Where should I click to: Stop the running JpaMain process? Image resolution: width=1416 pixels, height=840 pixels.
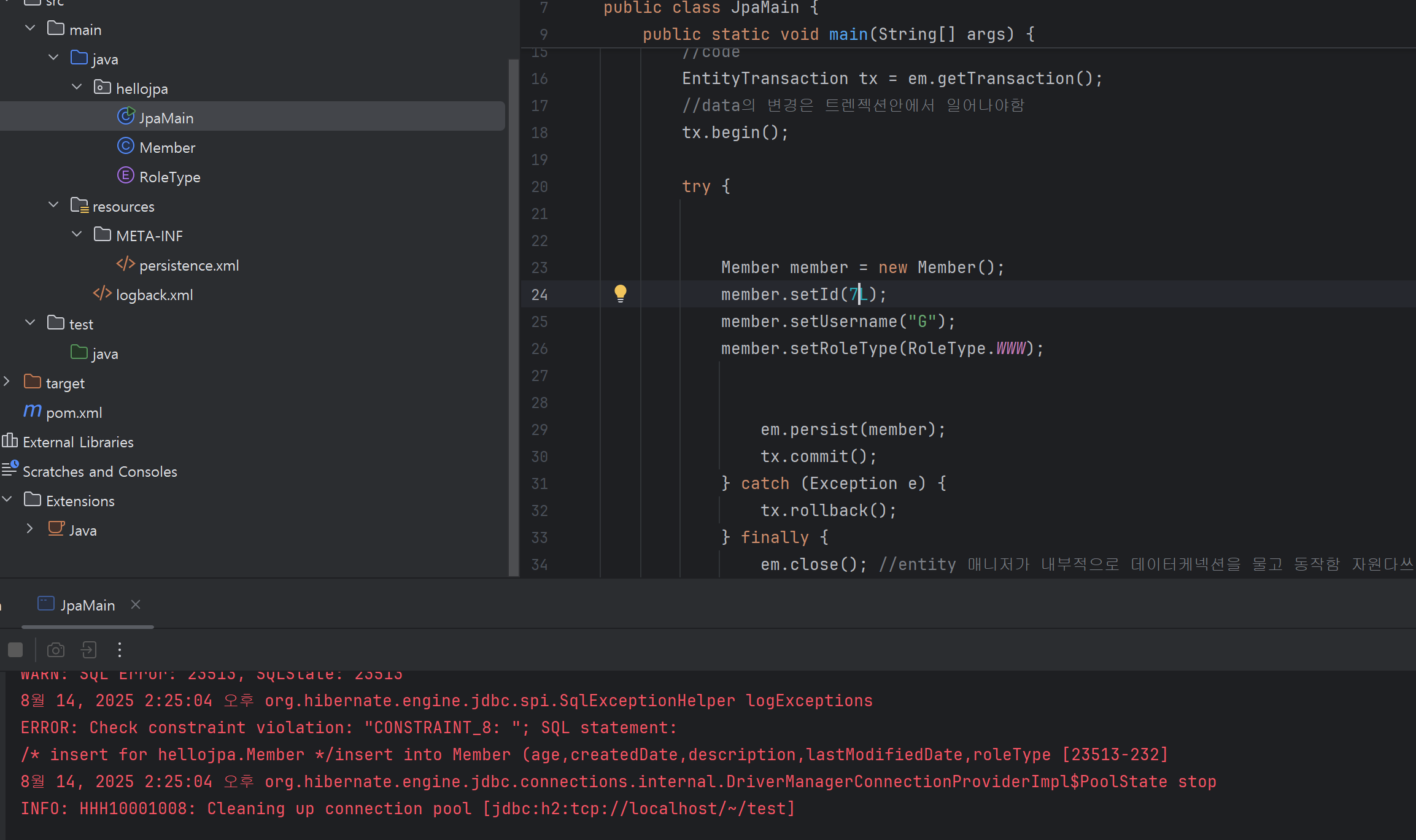pyautogui.click(x=15, y=650)
